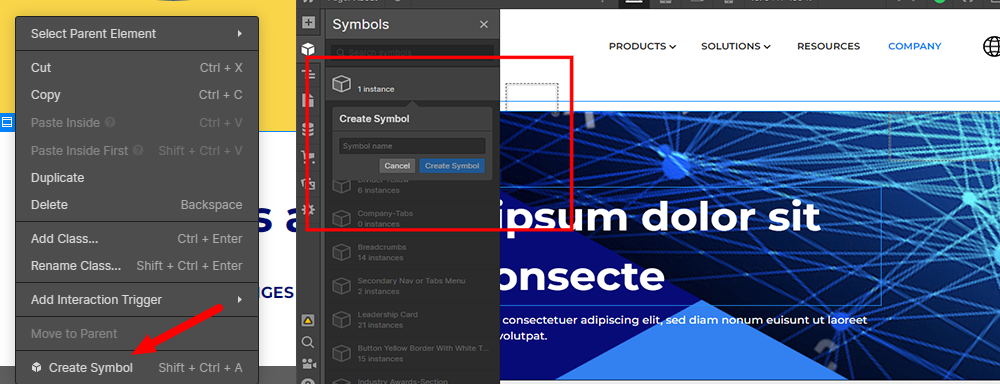This screenshot has height=384, width=1000.
Task: Click the yellow audit warning icon
Action: (x=308, y=321)
